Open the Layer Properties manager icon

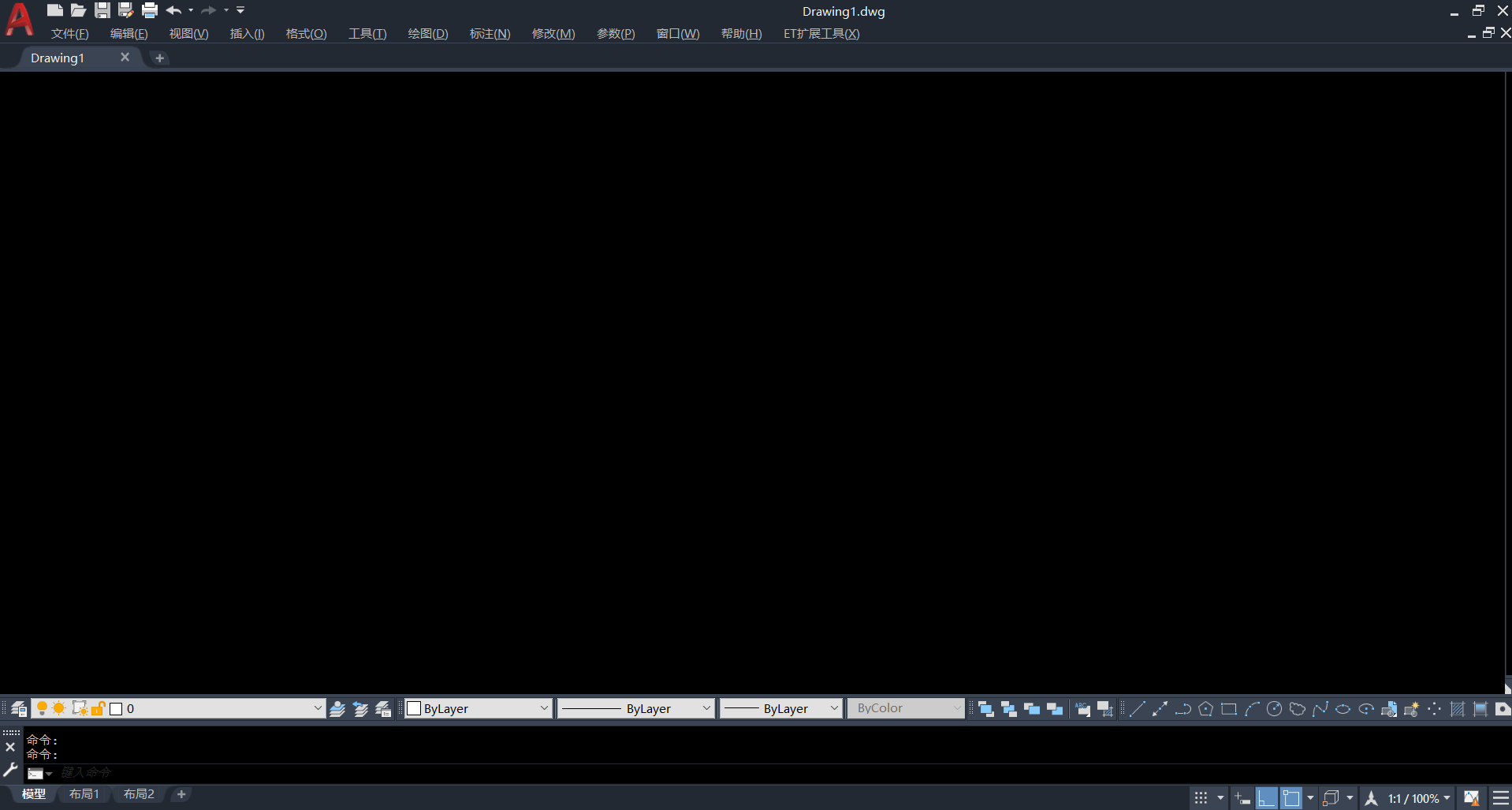pos(19,709)
